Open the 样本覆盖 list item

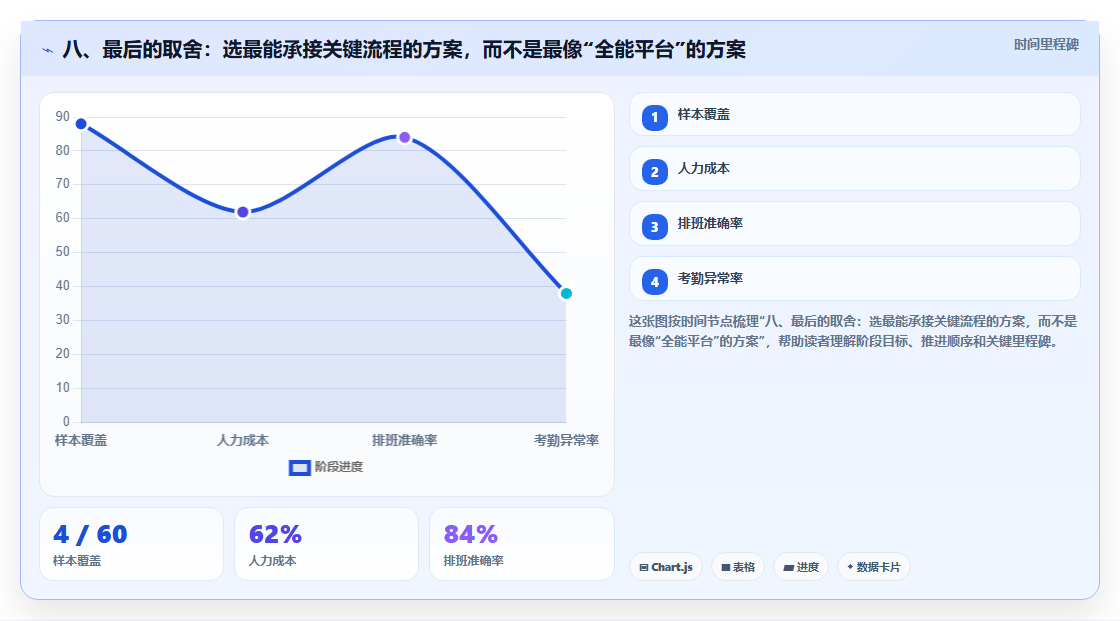(854, 114)
